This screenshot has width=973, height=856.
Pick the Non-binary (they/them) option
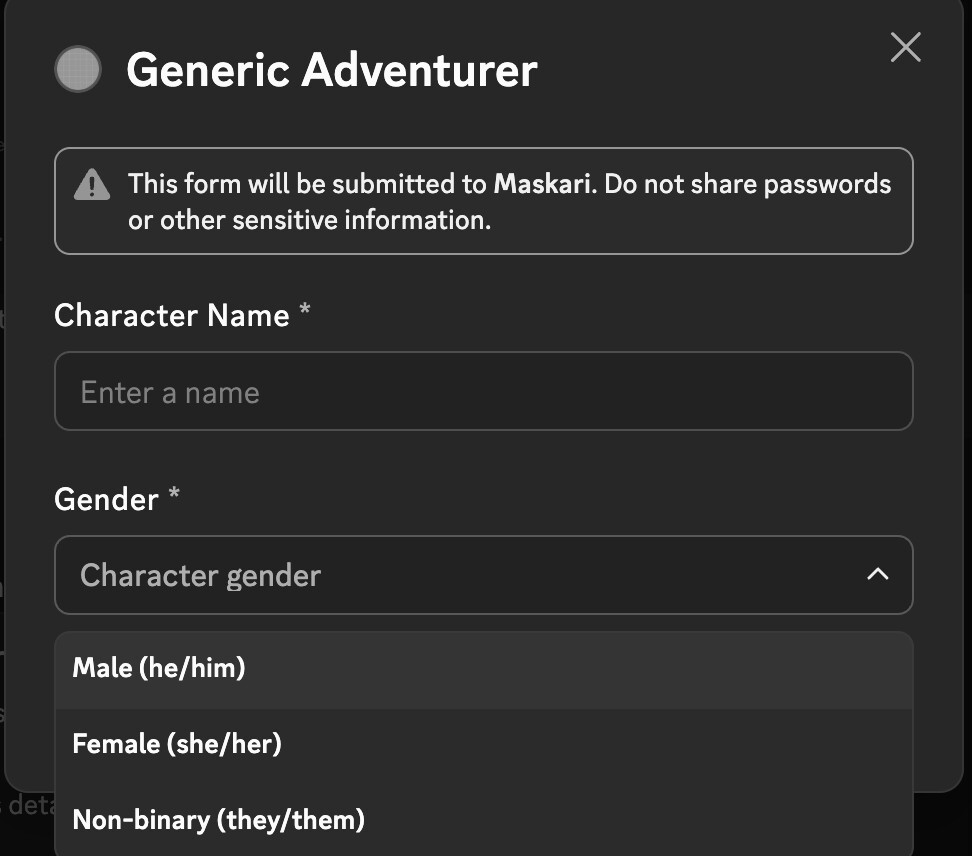219,821
